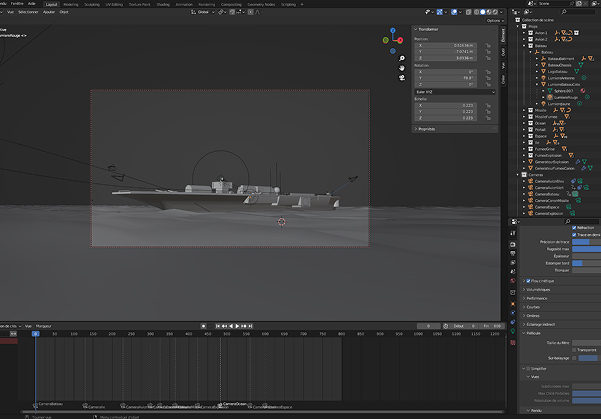601x419 pixels.
Task: Open the Object Constraints properties tab icon
Action: pos(513,322)
